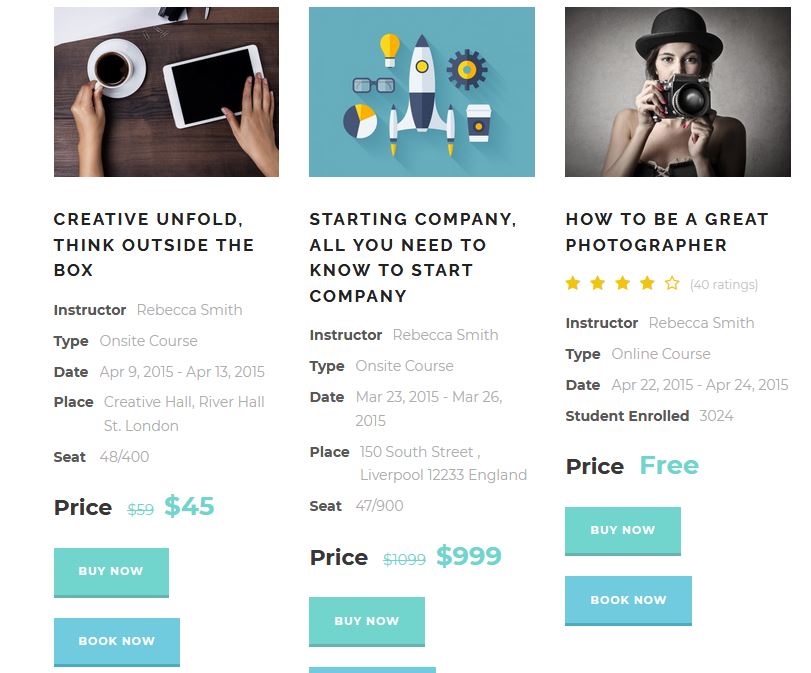Open the coffee and tablet course image
Viewport: 811px width, 673px height.
pyautogui.click(x=166, y=92)
